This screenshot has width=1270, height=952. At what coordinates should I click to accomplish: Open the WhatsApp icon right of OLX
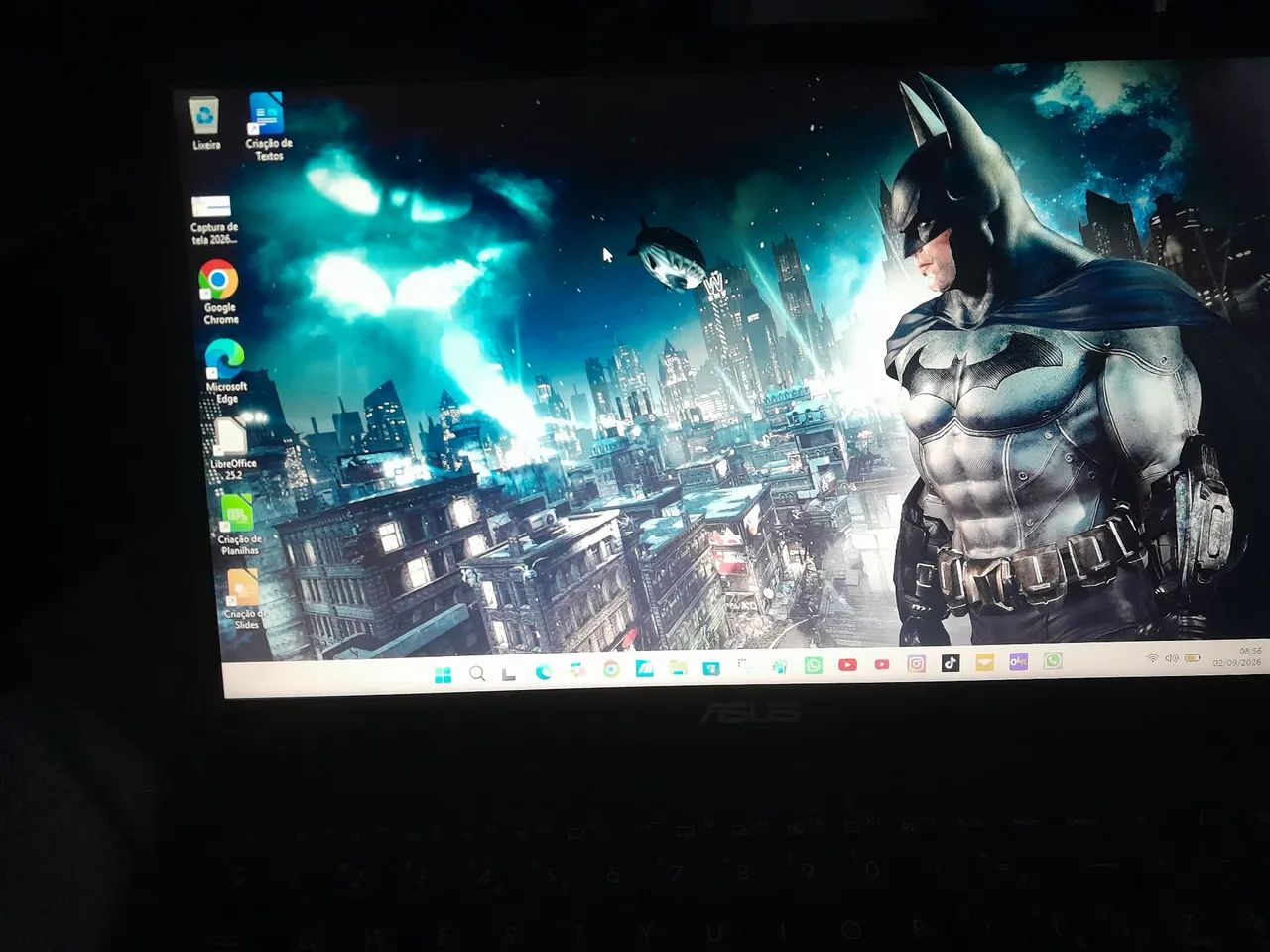coord(1053,660)
